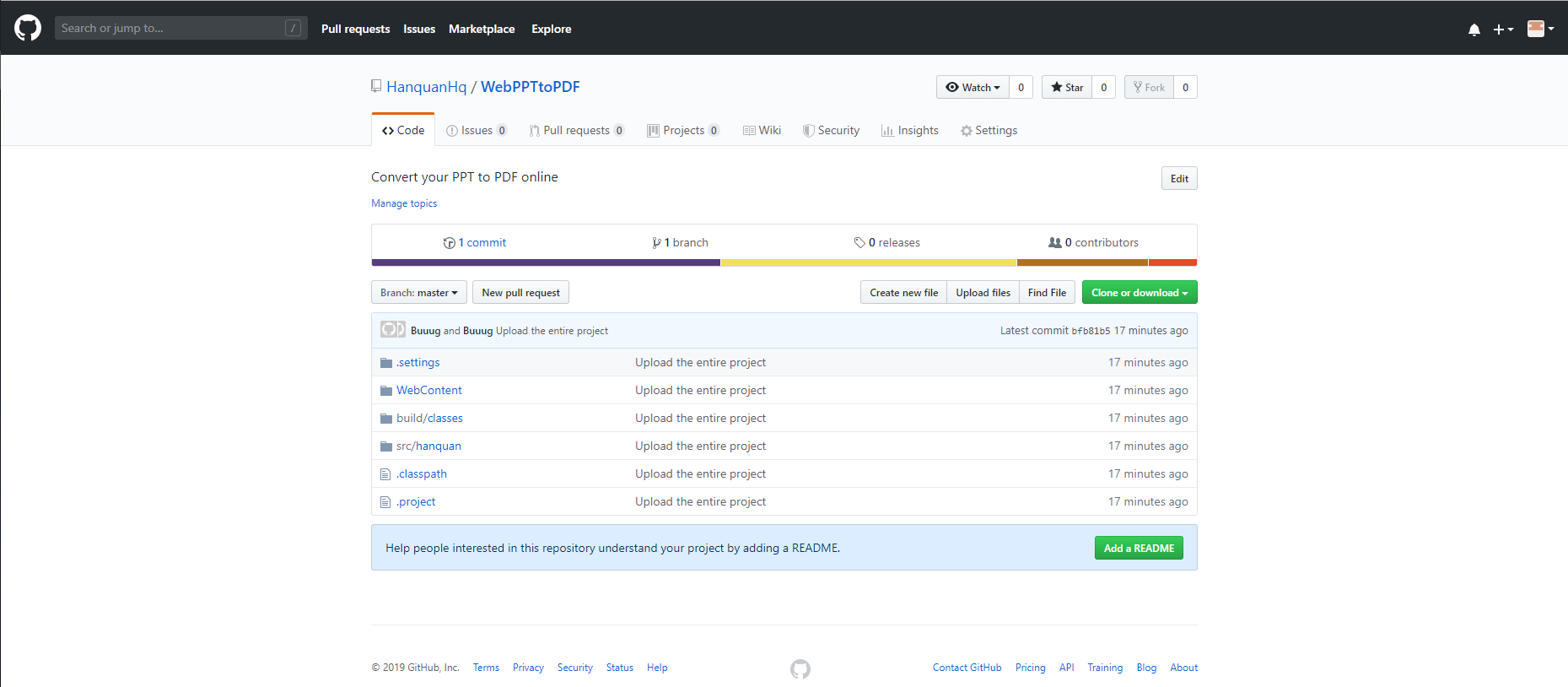Image resolution: width=1568 pixels, height=687 pixels.
Task: Open the plus create-new menu
Action: tap(1503, 30)
